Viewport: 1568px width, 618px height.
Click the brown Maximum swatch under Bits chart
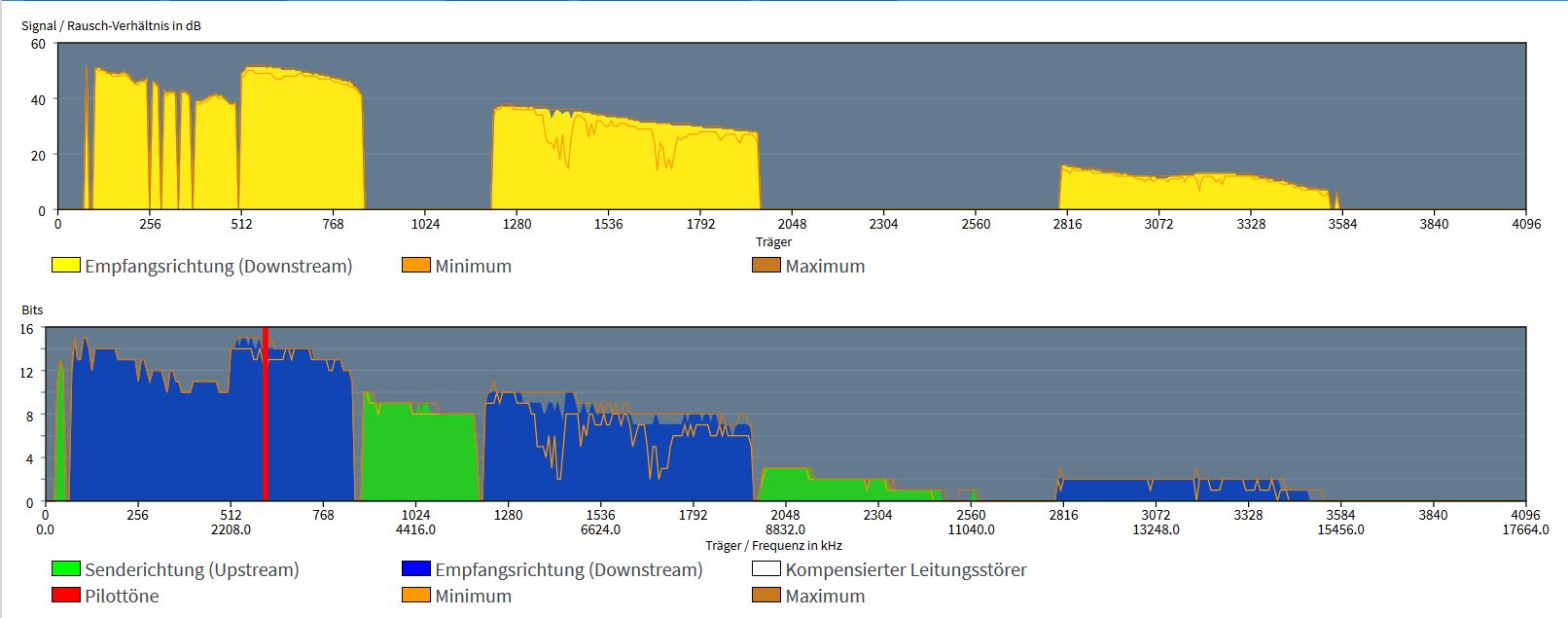point(766,595)
